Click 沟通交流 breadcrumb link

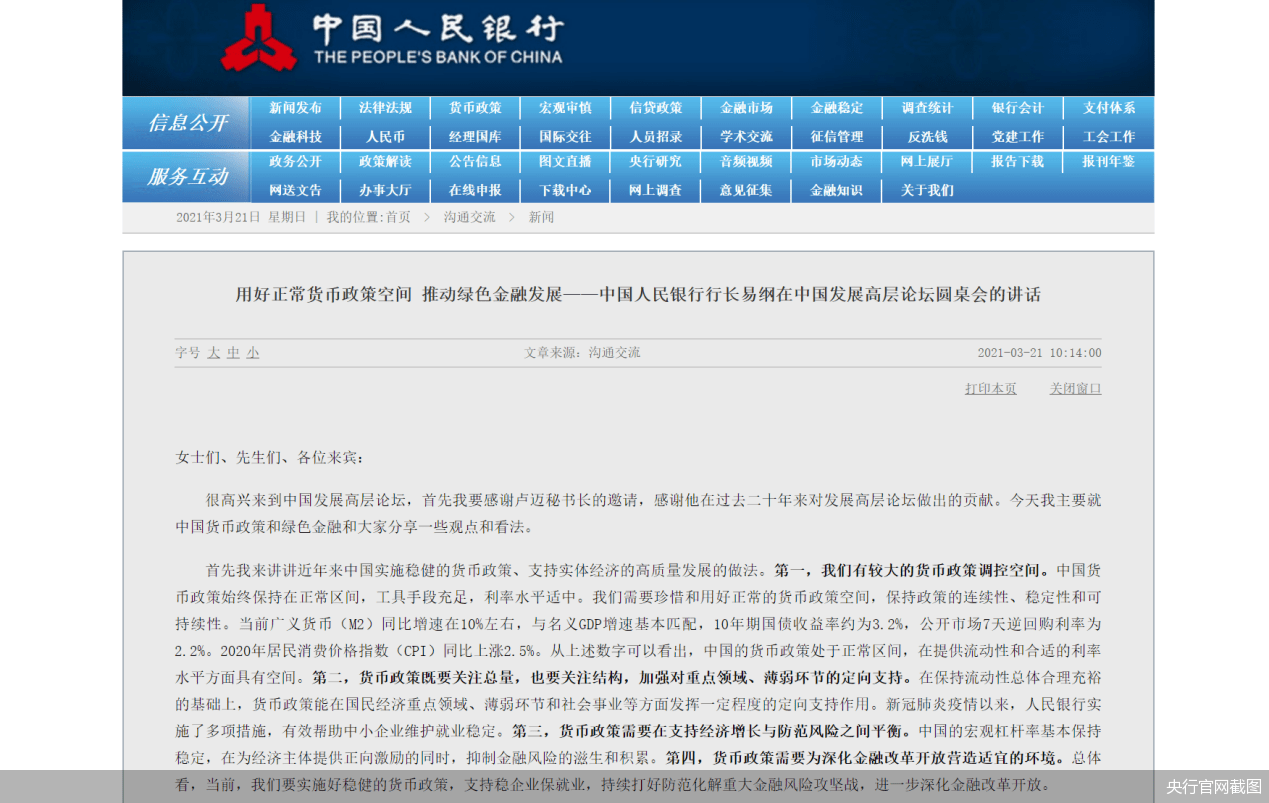click(470, 217)
